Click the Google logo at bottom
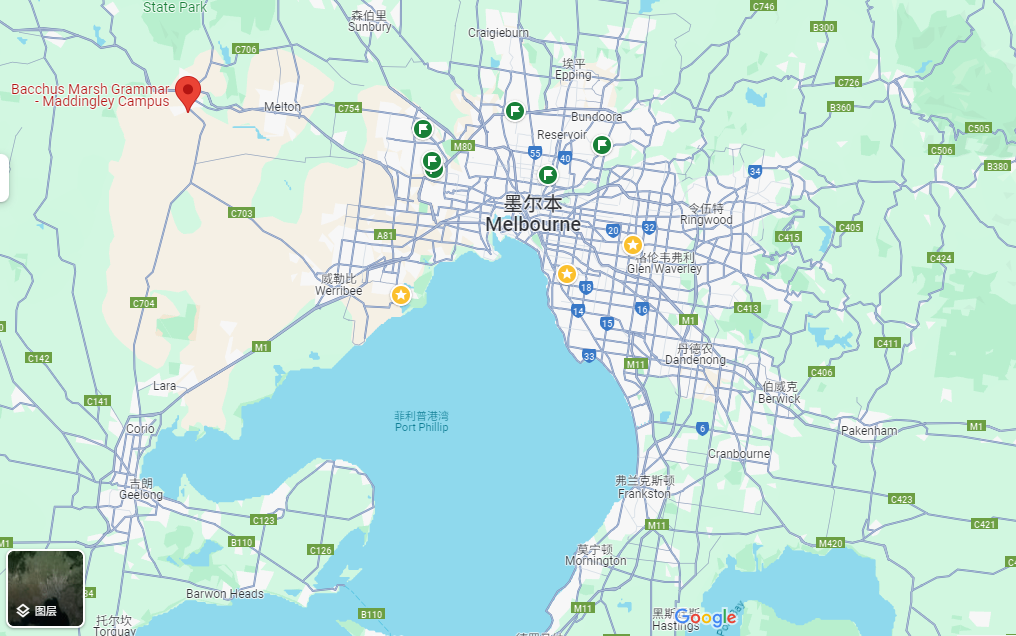Viewport: 1016px width, 636px height. click(x=705, y=618)
